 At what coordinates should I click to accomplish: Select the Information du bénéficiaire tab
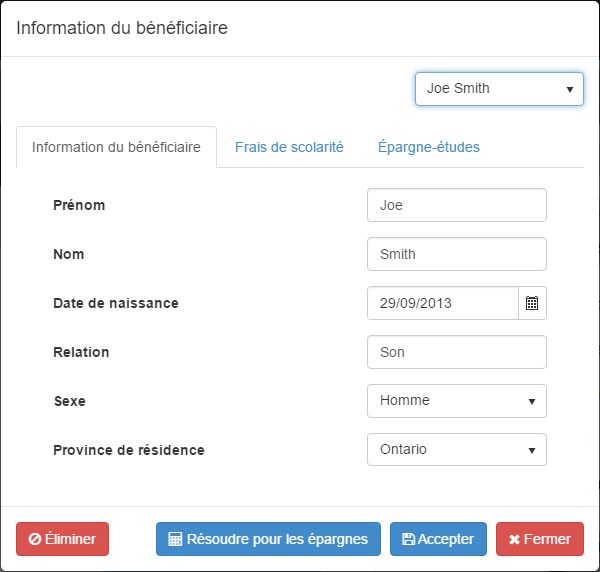(x=116, y=147)
